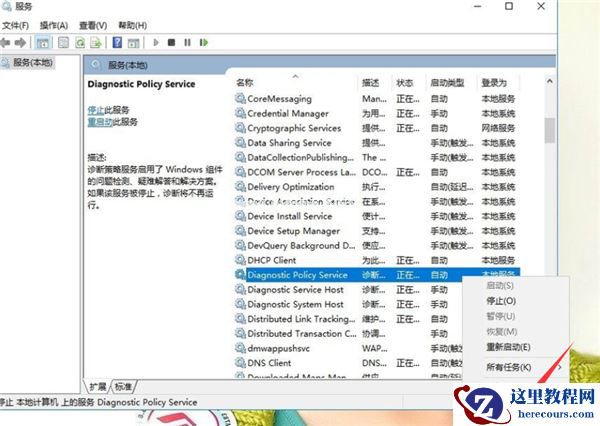
Task: Click the vertical scrollbar thumb in services list
Action: 550,130
